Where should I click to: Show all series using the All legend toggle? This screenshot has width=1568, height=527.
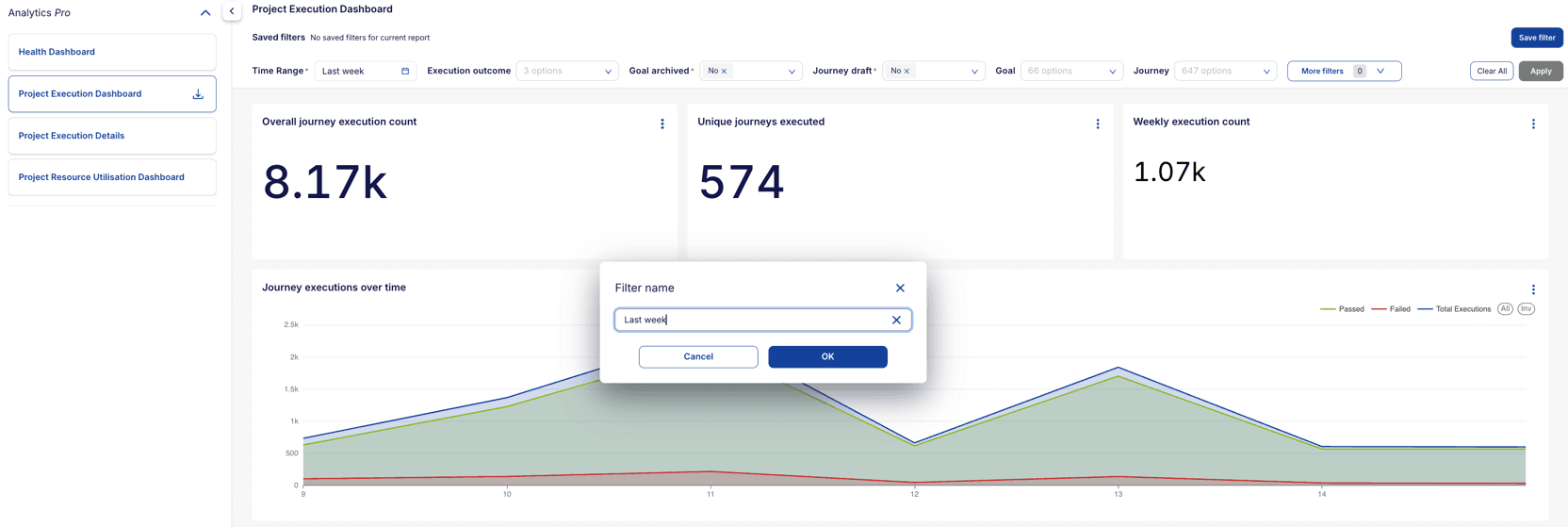click(x=1505, y=309)
